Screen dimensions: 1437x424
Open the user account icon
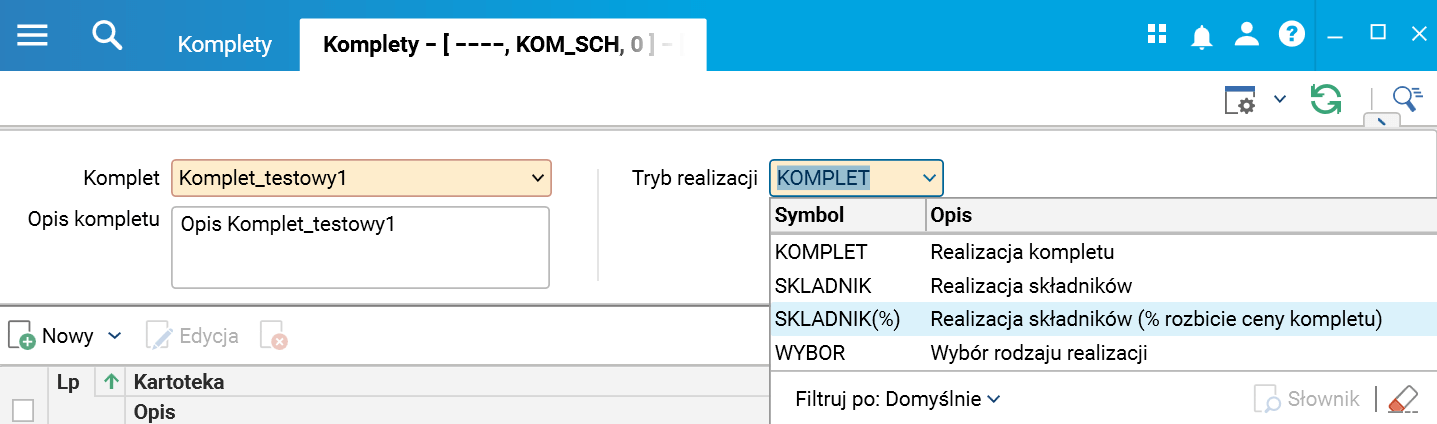(1246, 34)
